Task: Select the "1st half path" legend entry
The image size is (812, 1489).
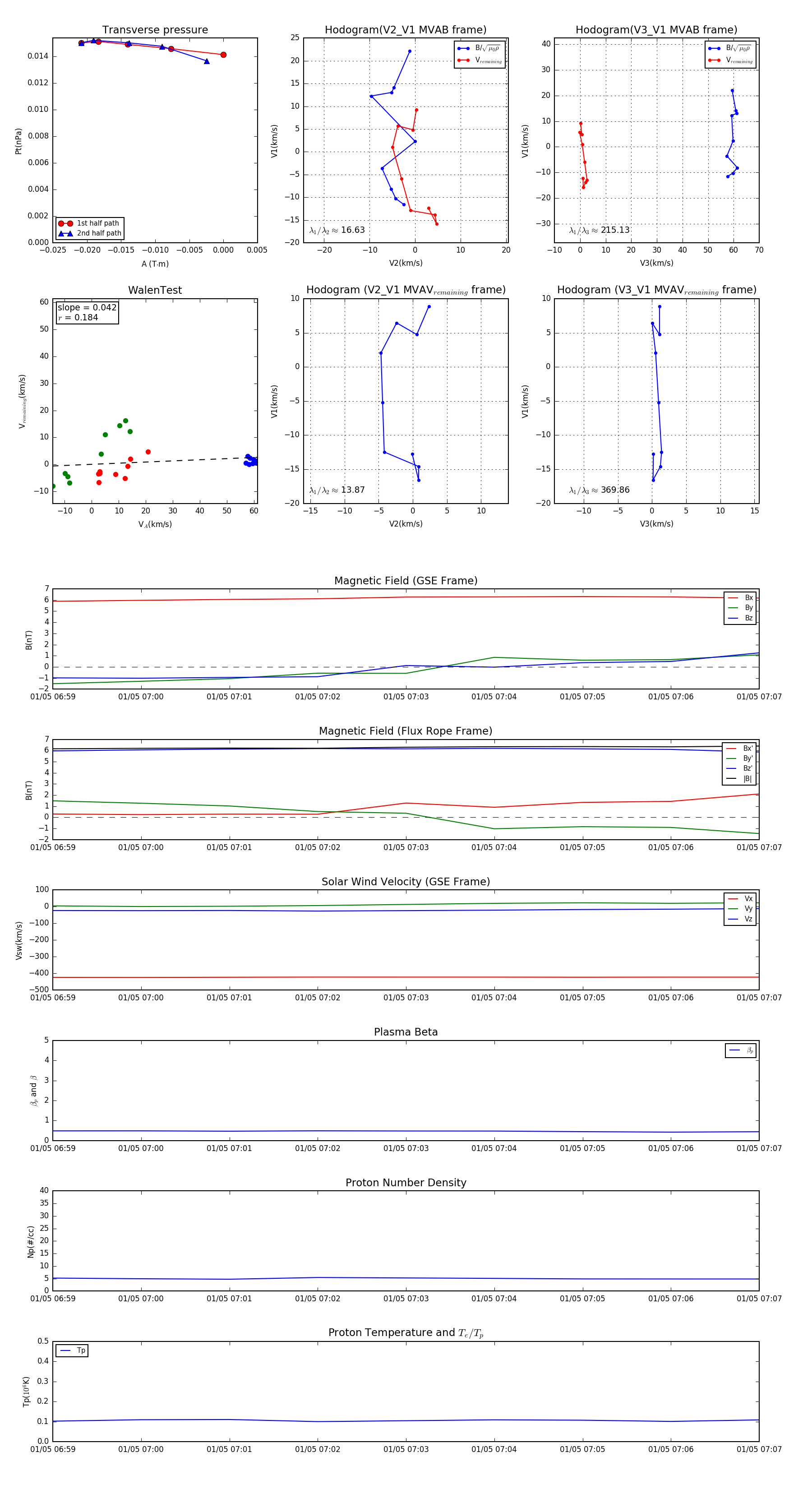Action: (90, 223)
